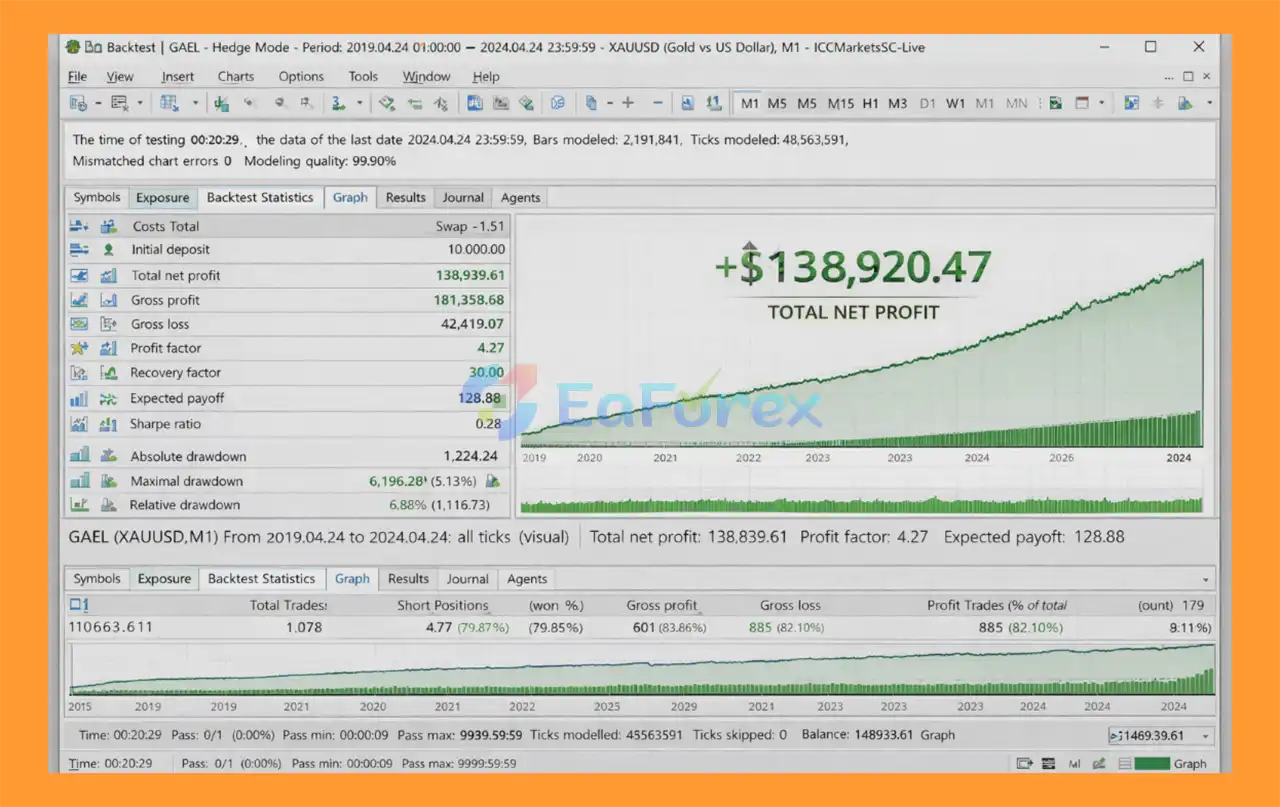Viewport: 1280px width, 807px height.
Task: Click the green Graph swatch in status bar
Action: click(x=1151, y=764)
